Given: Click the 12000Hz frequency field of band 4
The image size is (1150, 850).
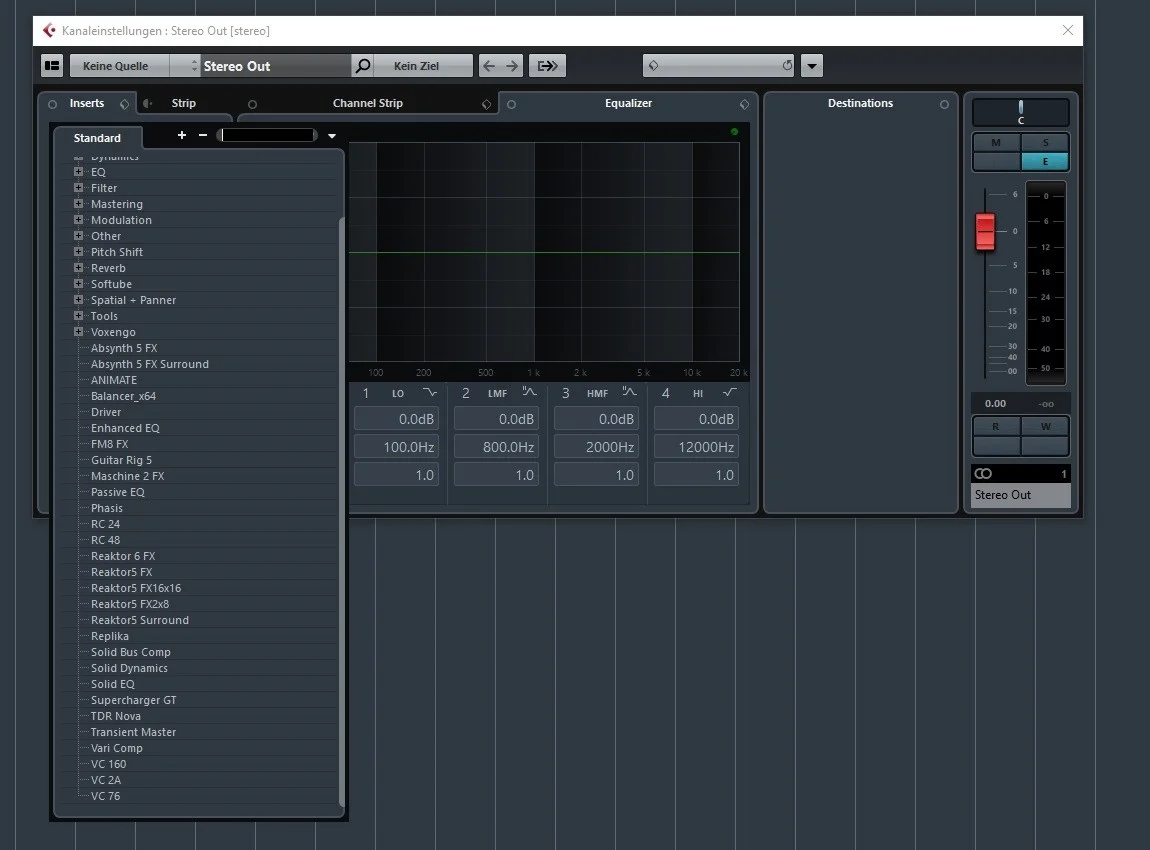Looking at the screenshot, I should (x=696, y=447).
